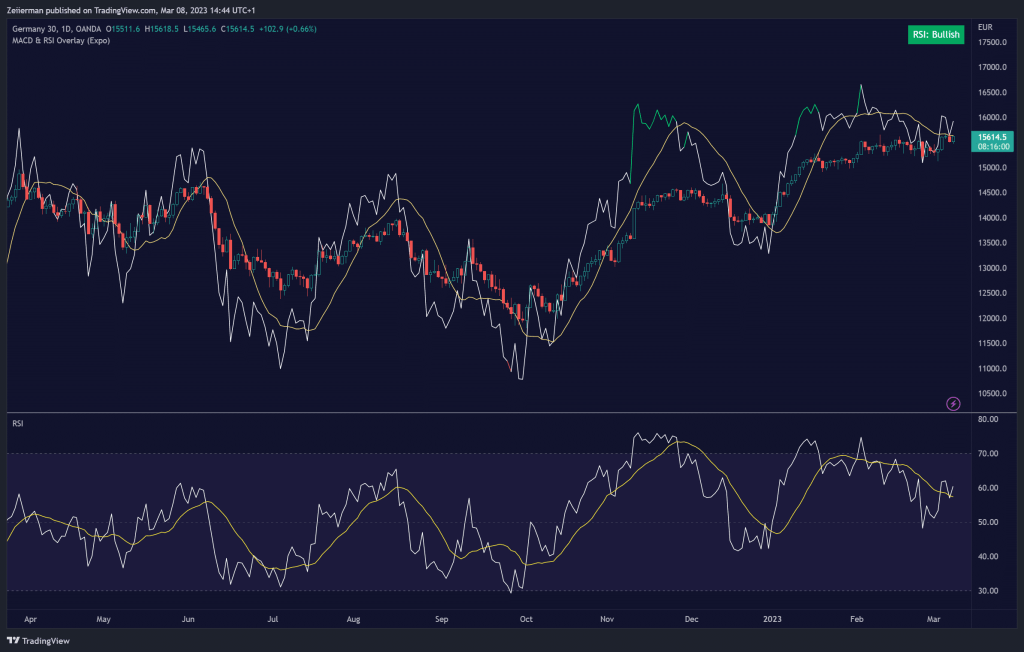Click the RSI pane label
The height and width of the screenshot is (652, 1024).
click(18, 424)
